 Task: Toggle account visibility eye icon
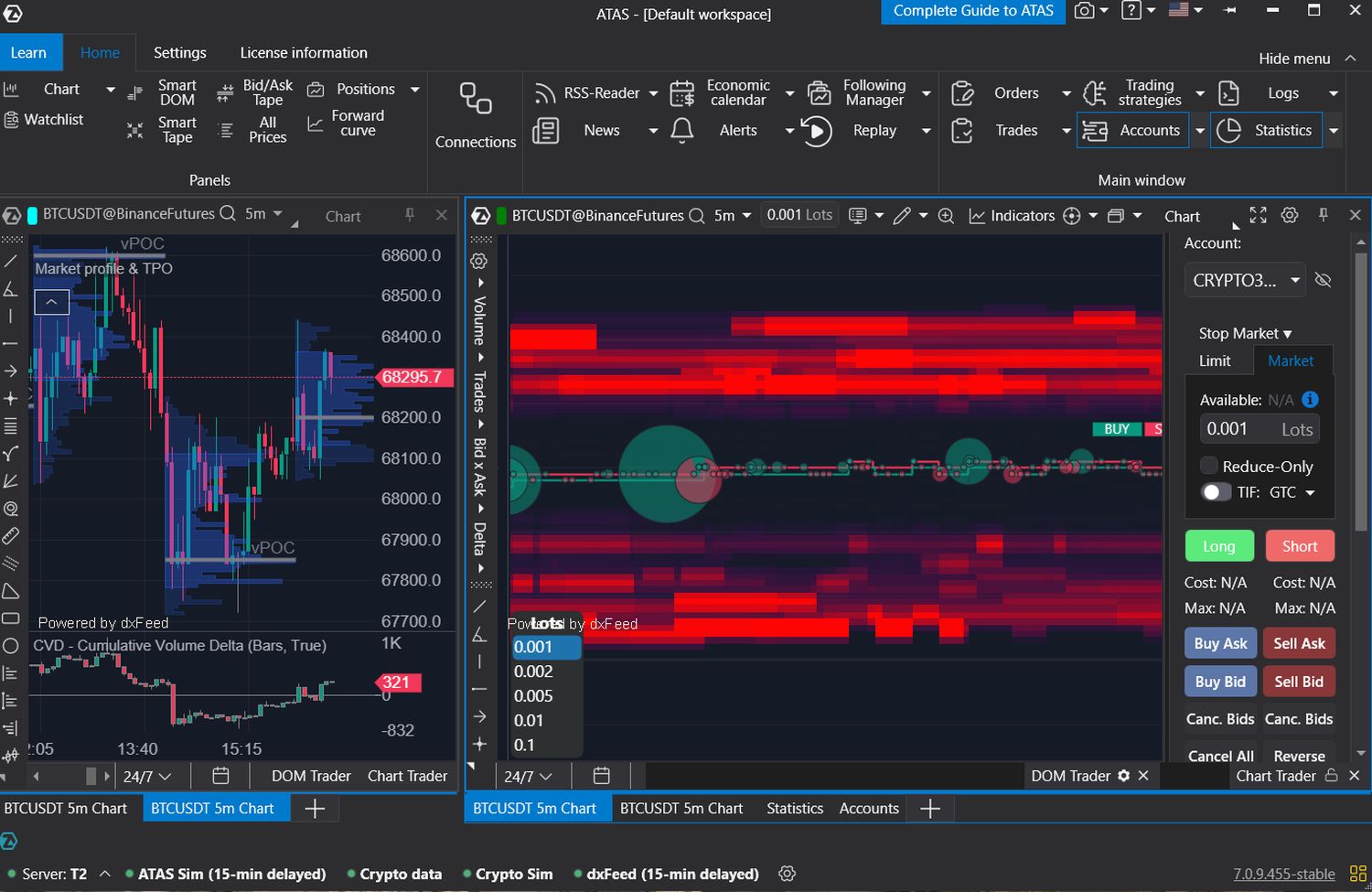pos(1323,280)
